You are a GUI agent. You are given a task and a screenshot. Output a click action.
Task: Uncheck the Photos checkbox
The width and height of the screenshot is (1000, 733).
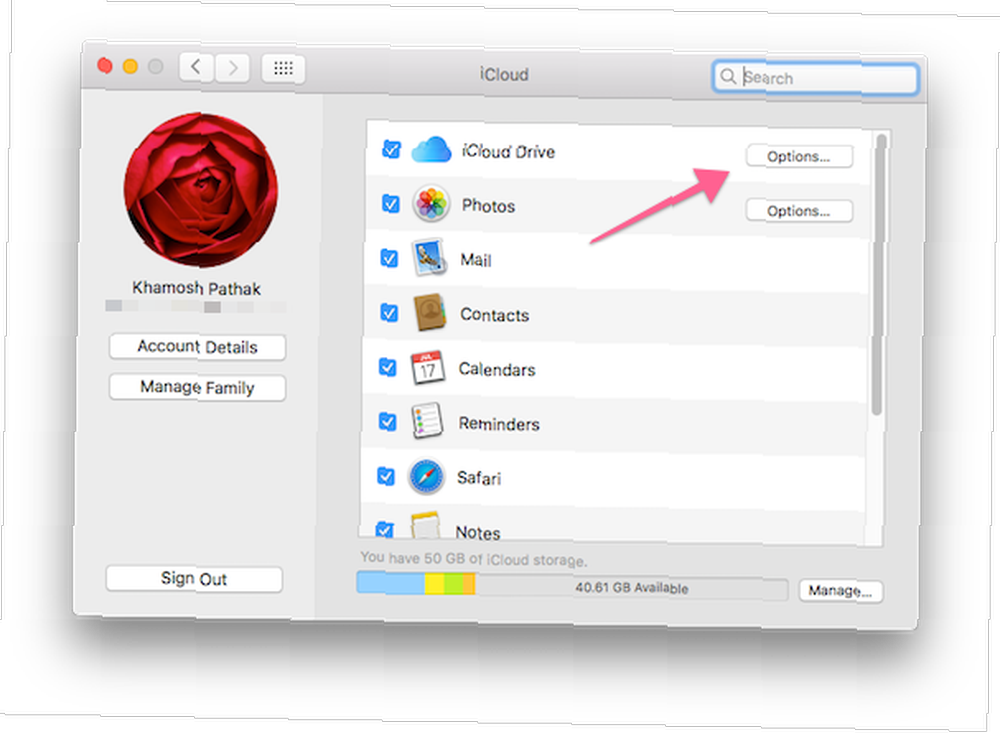point(390,204)
